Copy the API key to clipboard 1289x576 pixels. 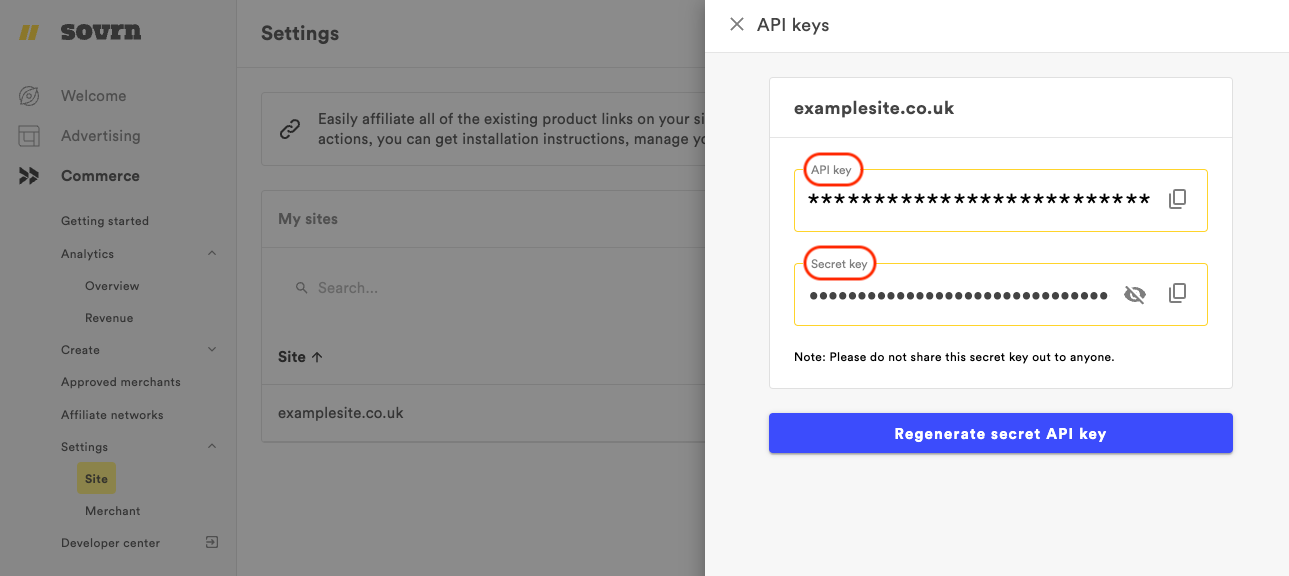(x=1178, y=199)
